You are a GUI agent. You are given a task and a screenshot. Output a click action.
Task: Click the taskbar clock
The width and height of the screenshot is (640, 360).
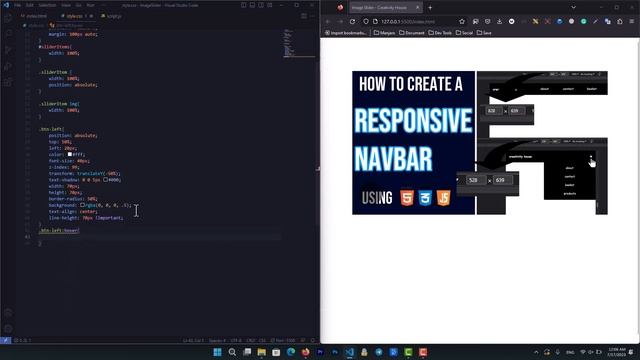616,352
